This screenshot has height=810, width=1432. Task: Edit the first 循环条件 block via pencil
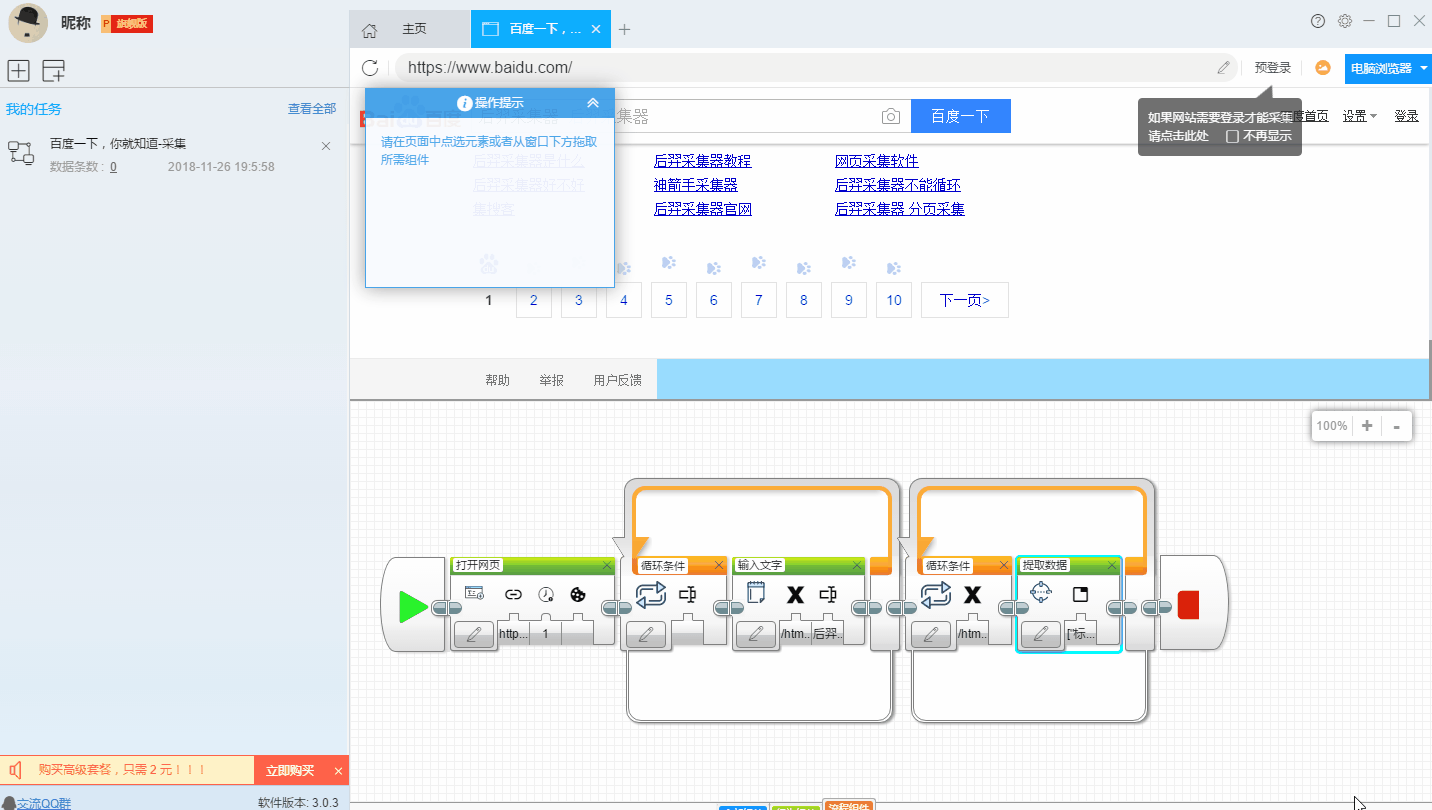pos(646,634)
